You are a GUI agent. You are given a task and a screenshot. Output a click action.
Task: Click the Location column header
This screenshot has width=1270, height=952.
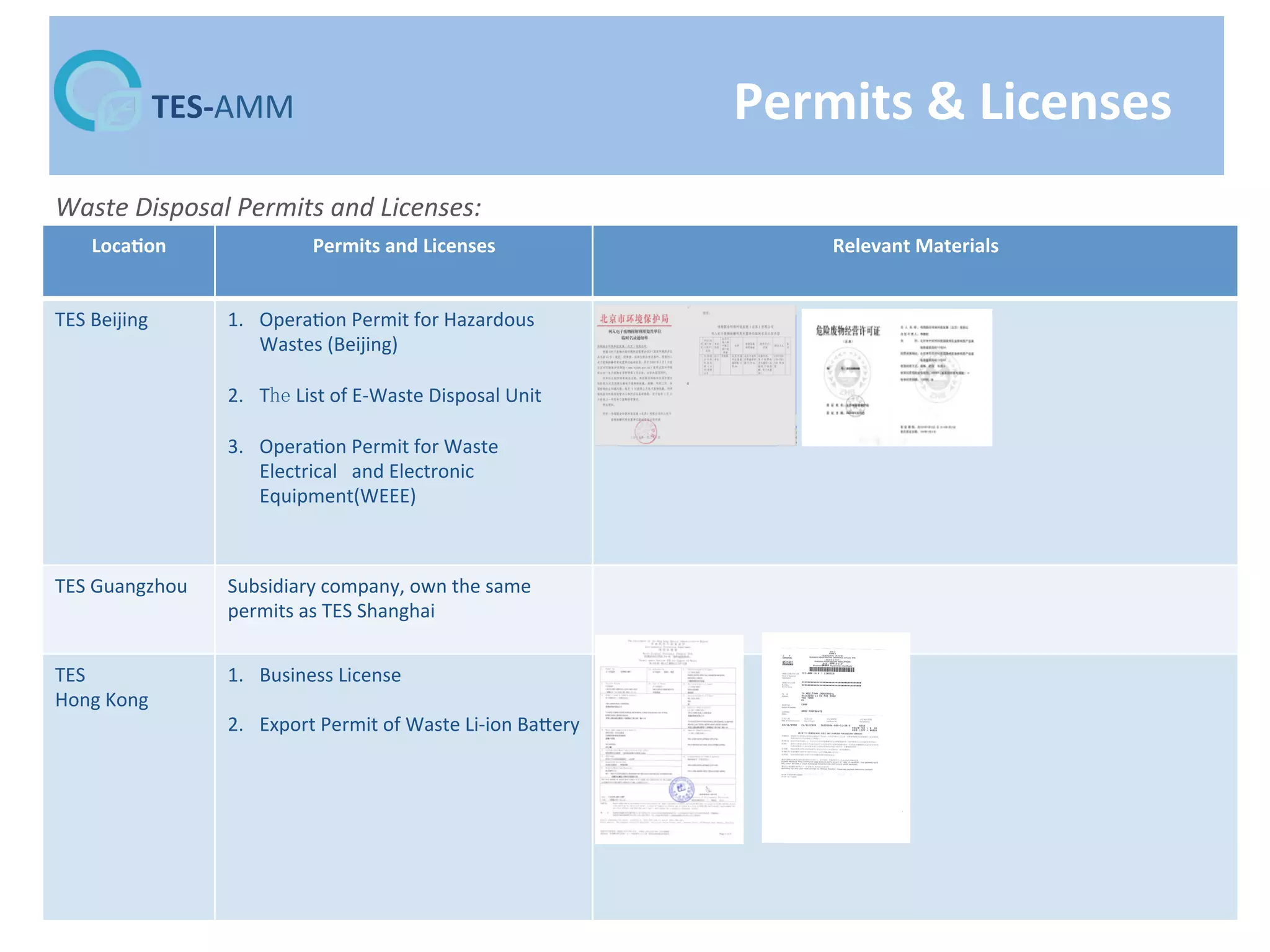point(129,246)
